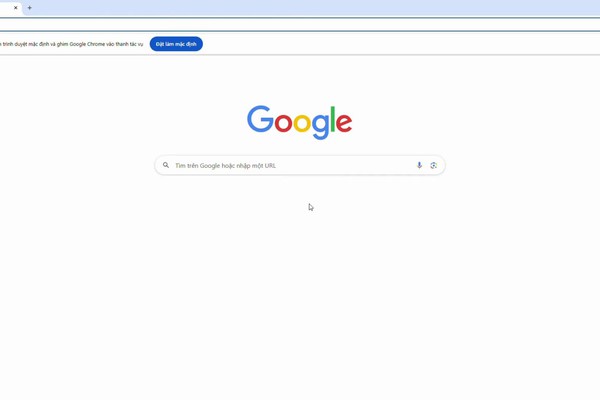Click the green letter l of the logo
The height and width of the screenshot is (400, 600).
[x=333, y=119]
